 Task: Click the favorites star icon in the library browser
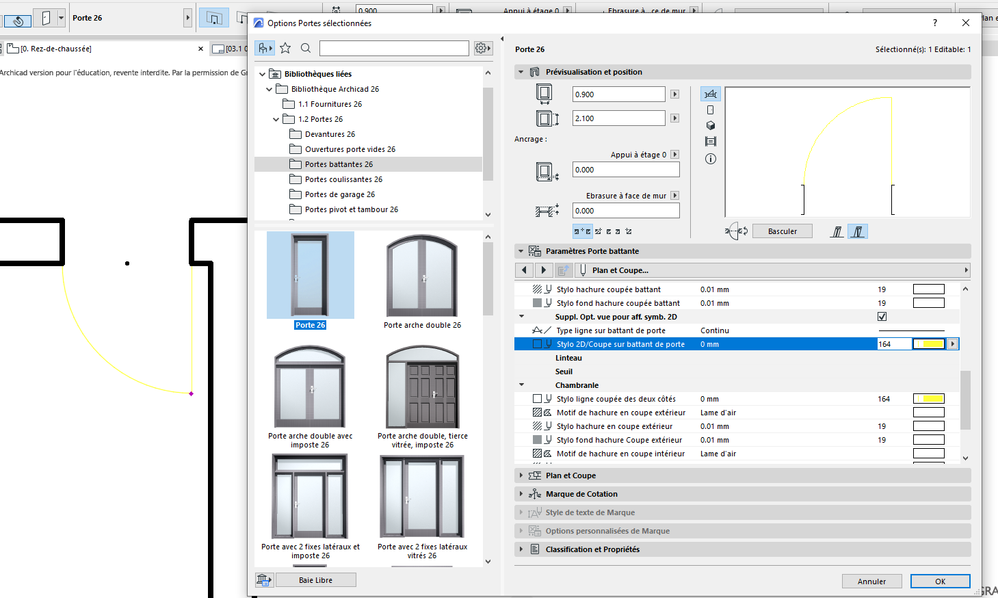(286, 48)
